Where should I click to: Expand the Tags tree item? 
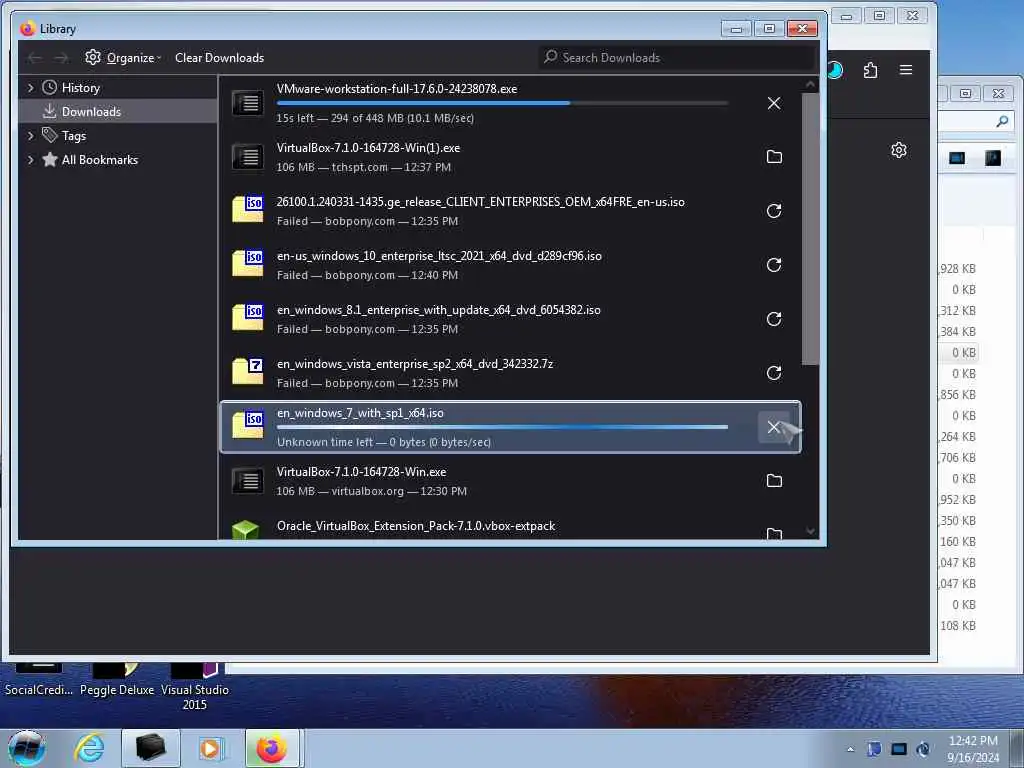tap(30, 136)
